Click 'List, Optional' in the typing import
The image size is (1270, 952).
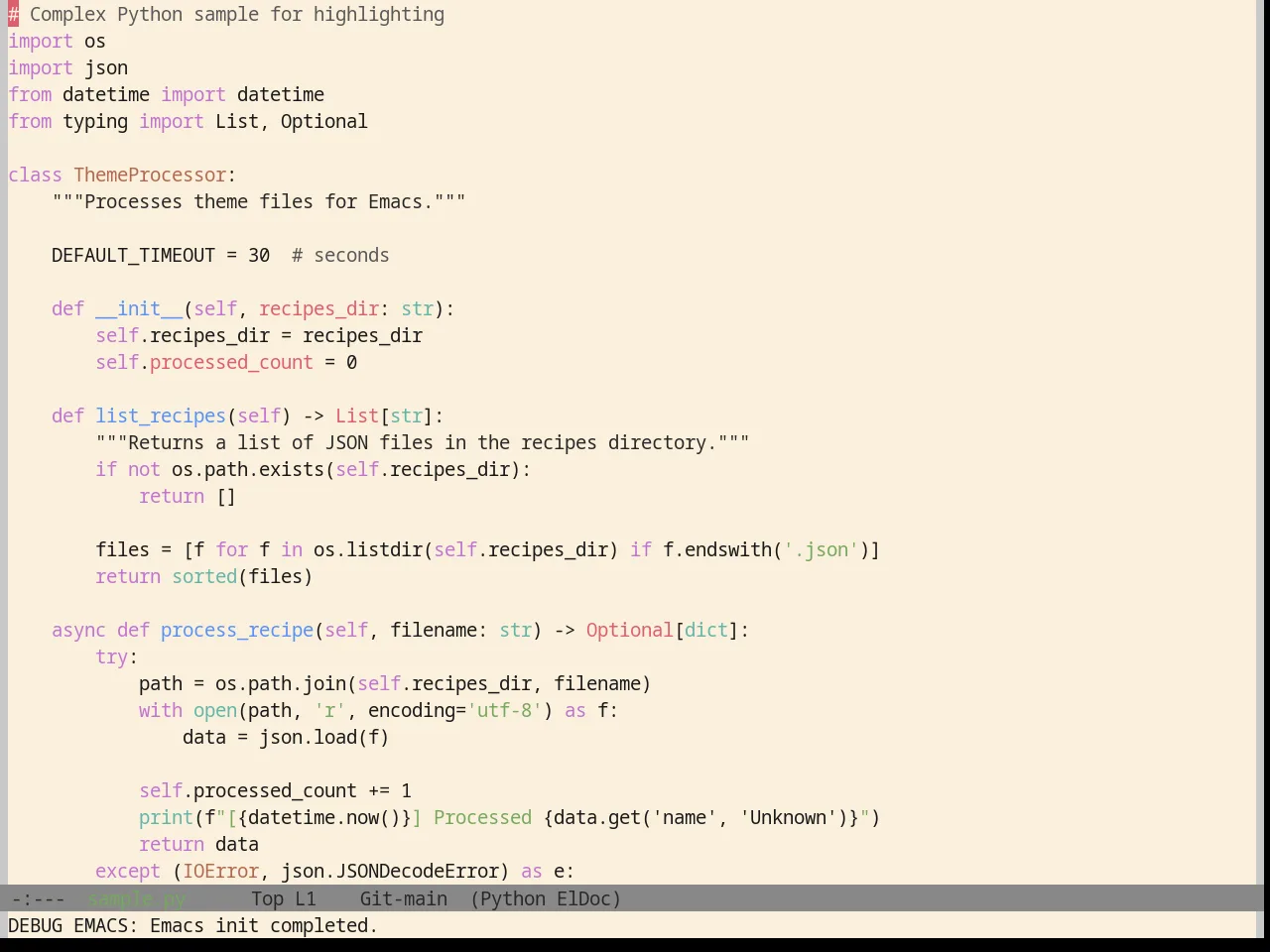pos(292,122)
